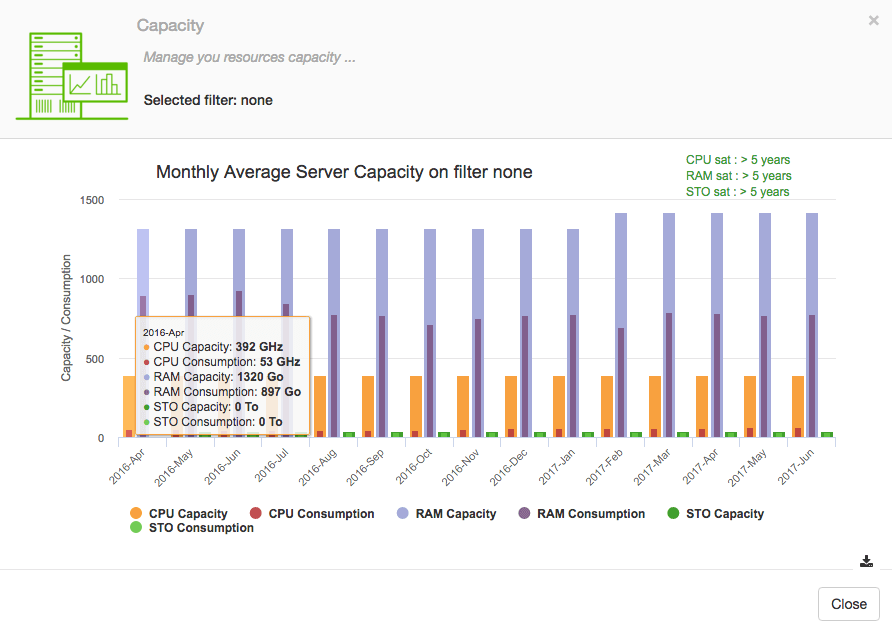Toggle STO Capacity series in legend
892x637 pixels.
[716, 514]
